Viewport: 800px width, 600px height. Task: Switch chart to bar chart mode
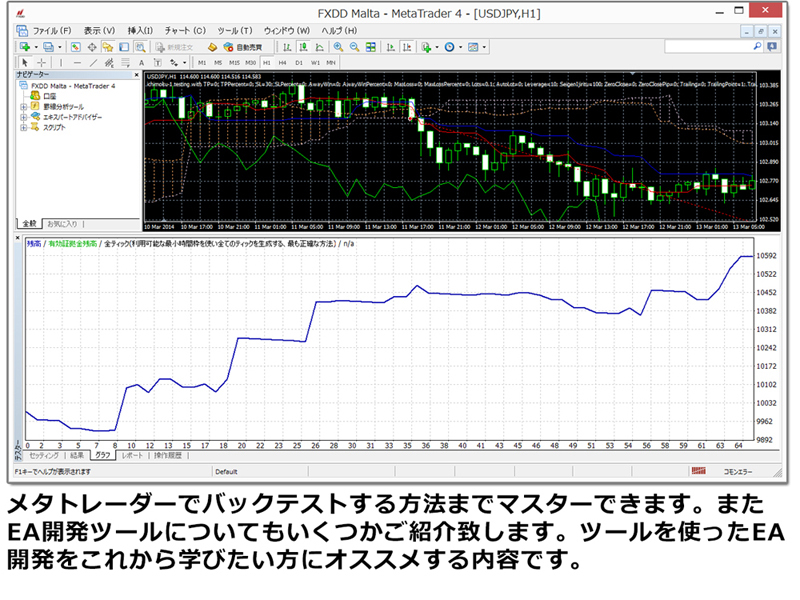(287, 47)
